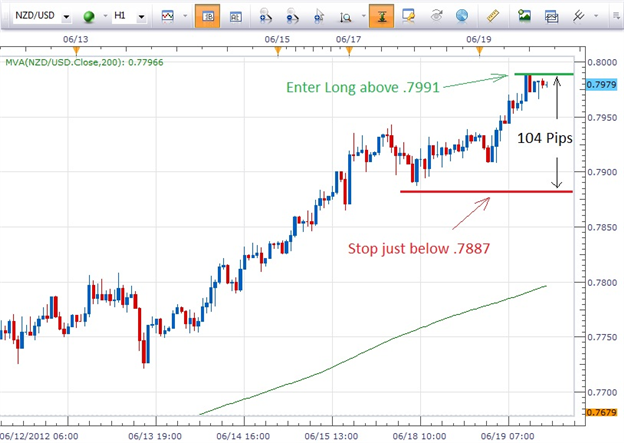
Task: Expand the drawing lines tool dropdown arrow
Action: [x=596, y=16]
